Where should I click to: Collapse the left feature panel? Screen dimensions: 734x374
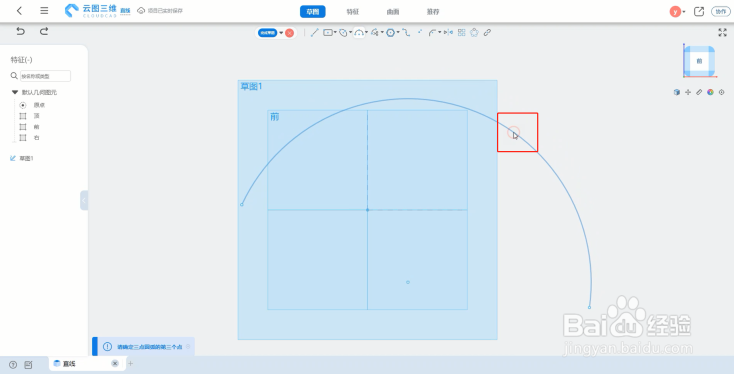click(x=84, y=200)
